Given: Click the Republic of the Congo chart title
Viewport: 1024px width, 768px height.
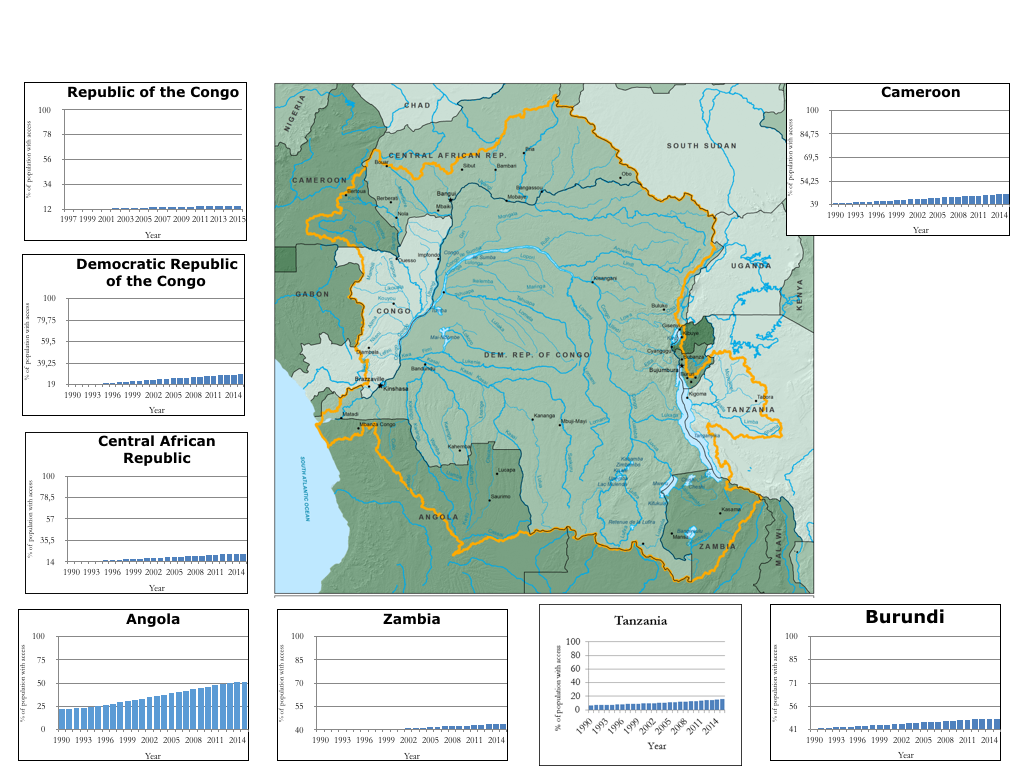Looking at the screenshot, I should click(x=153, y=92).
